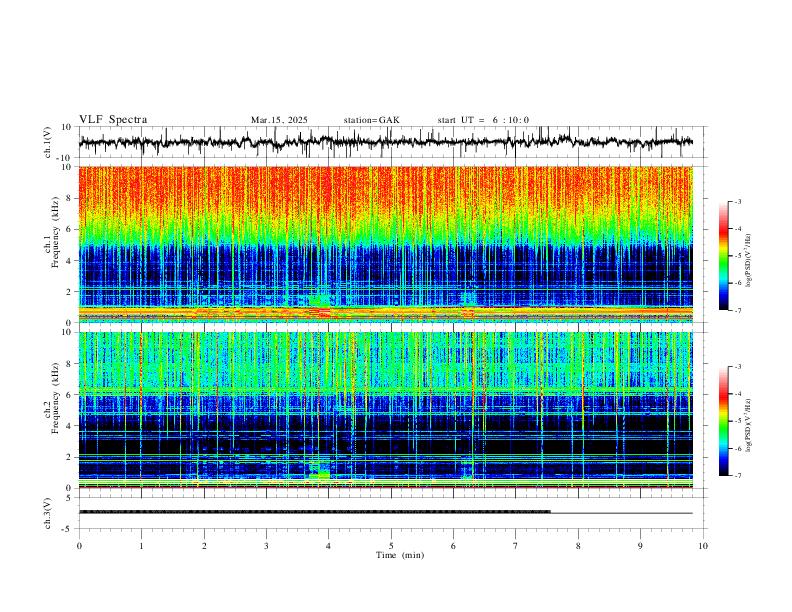
Task: Click the ch.1 black waveform trace
Action: click(385, 142)
